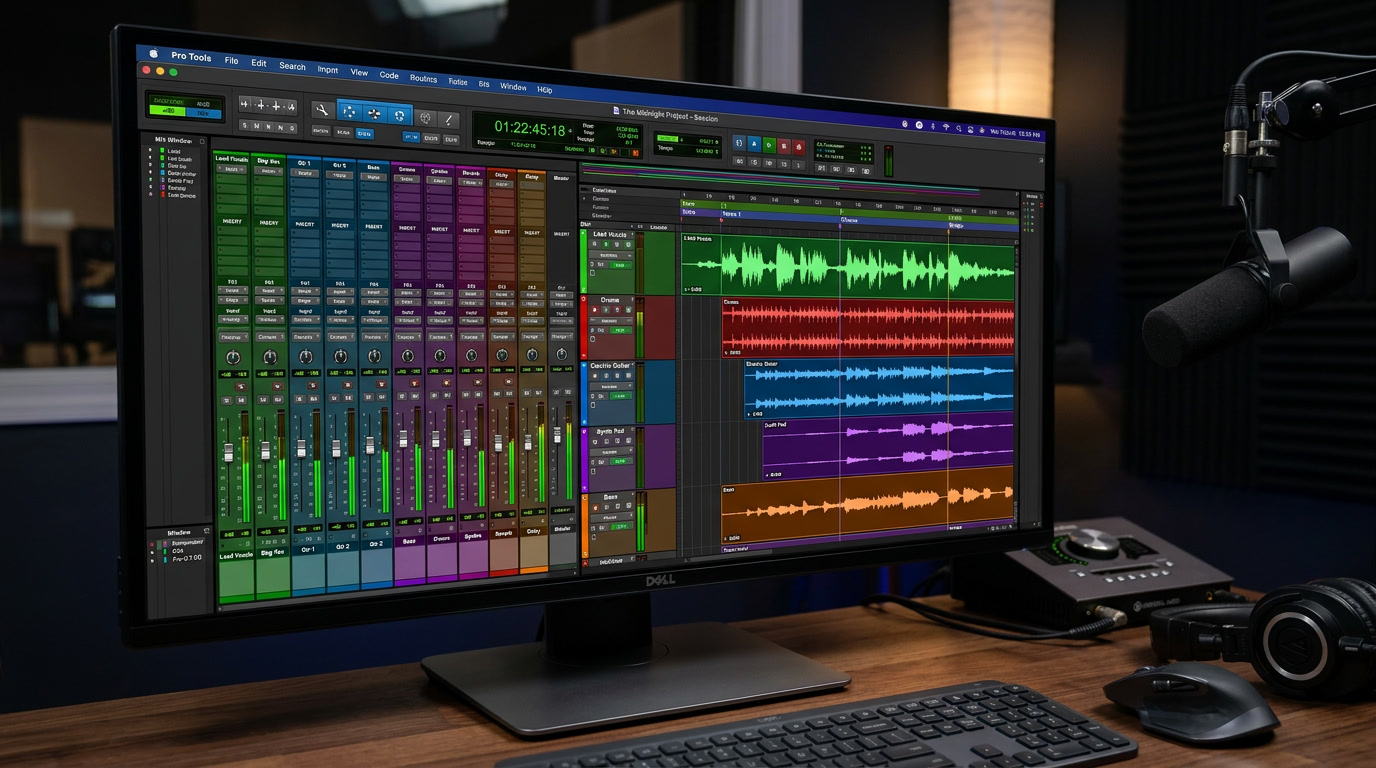Toggle record-enable on Synths mixer strip
The width and height of the screenshot is (1376, 768).
[478, 382]
